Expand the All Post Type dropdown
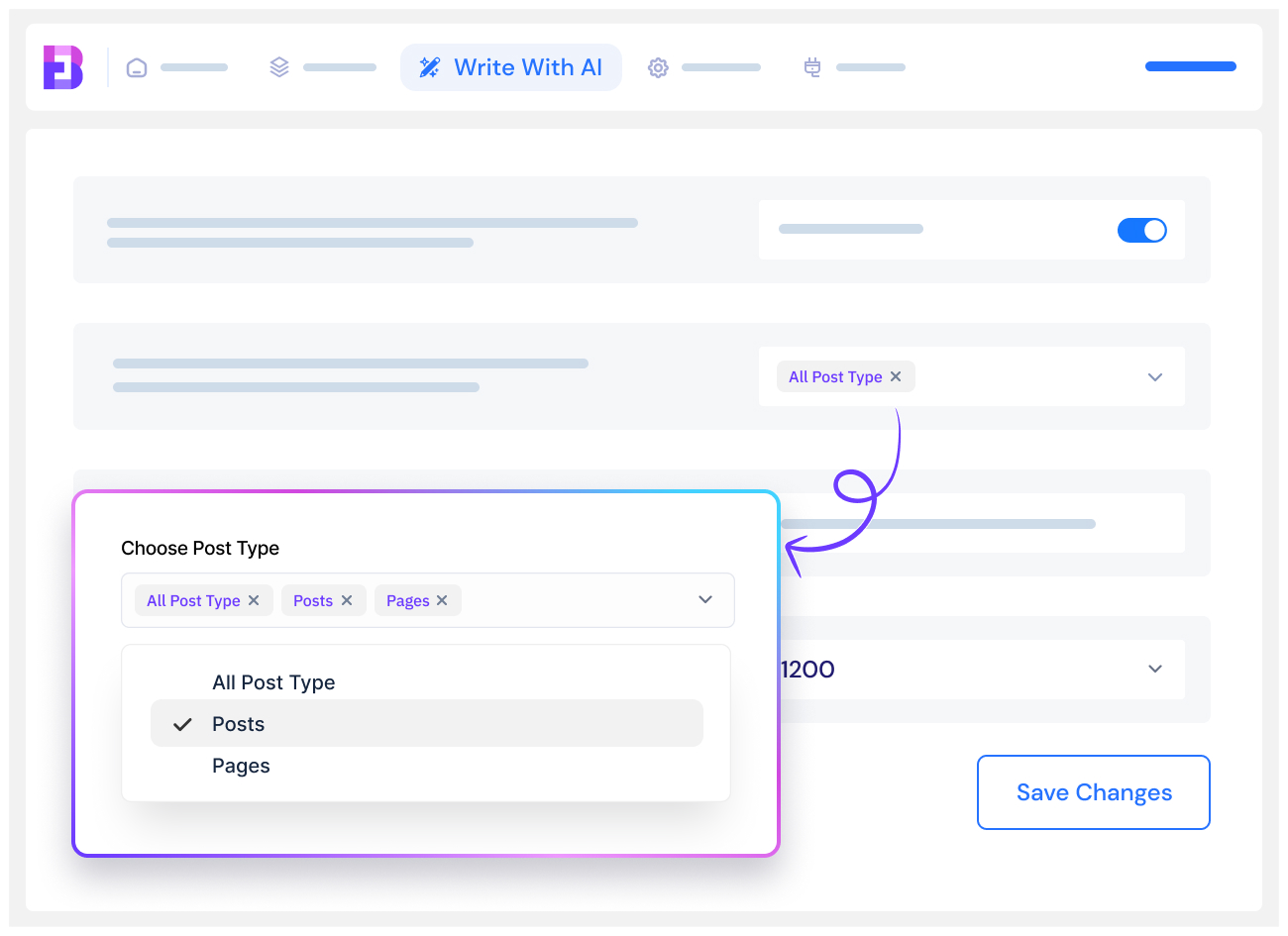Image resolution: width=1288 pixels, height=936 pixels. (1154, 376)
